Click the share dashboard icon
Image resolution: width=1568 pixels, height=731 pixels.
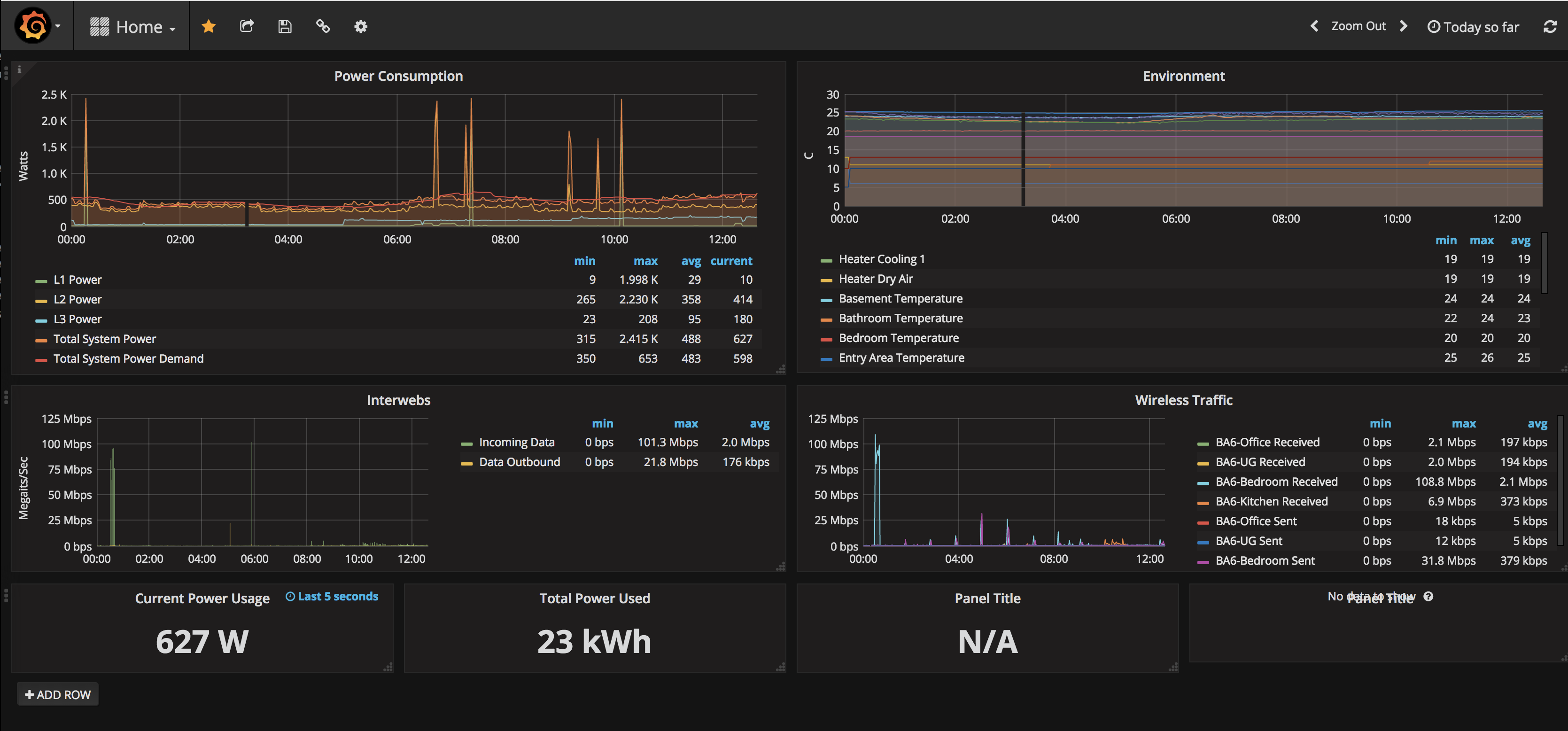point(247,26)
